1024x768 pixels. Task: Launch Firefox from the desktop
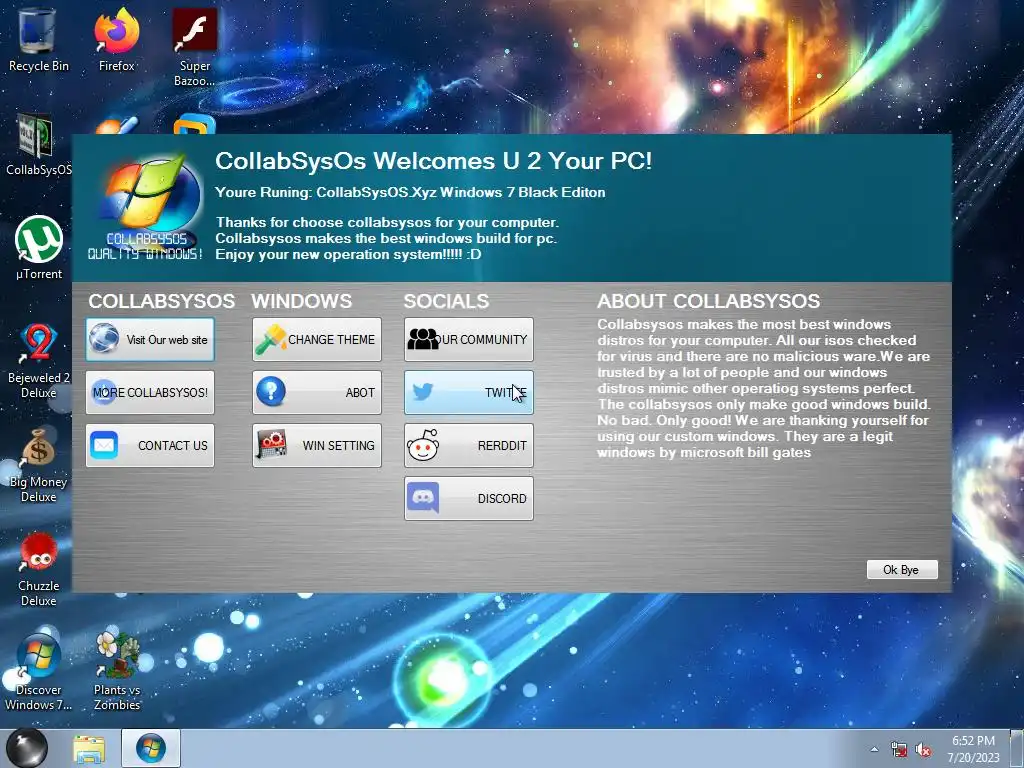pos(116,39)
